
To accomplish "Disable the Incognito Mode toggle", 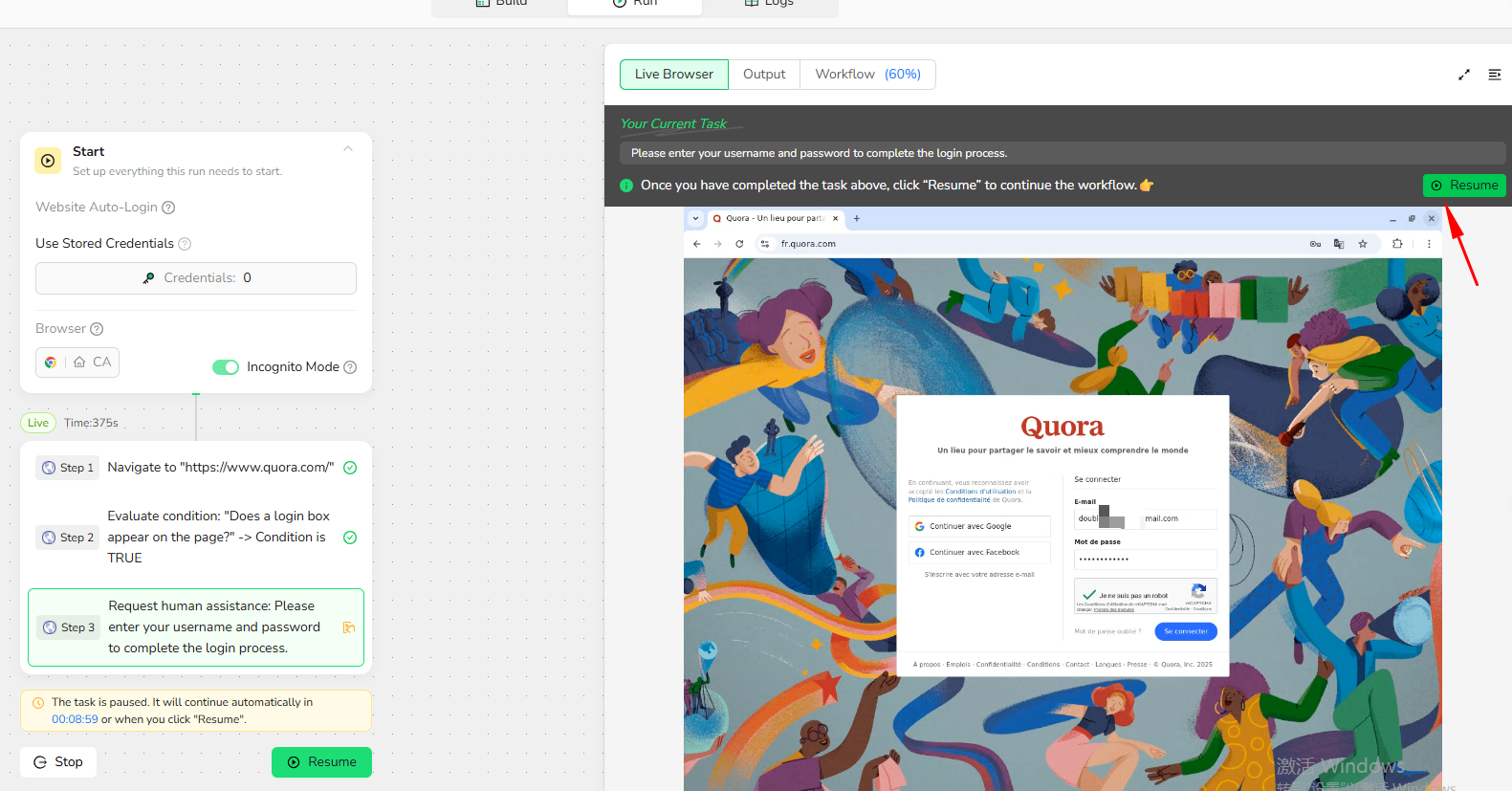I will pyautogui.click(x=226, y=367).
